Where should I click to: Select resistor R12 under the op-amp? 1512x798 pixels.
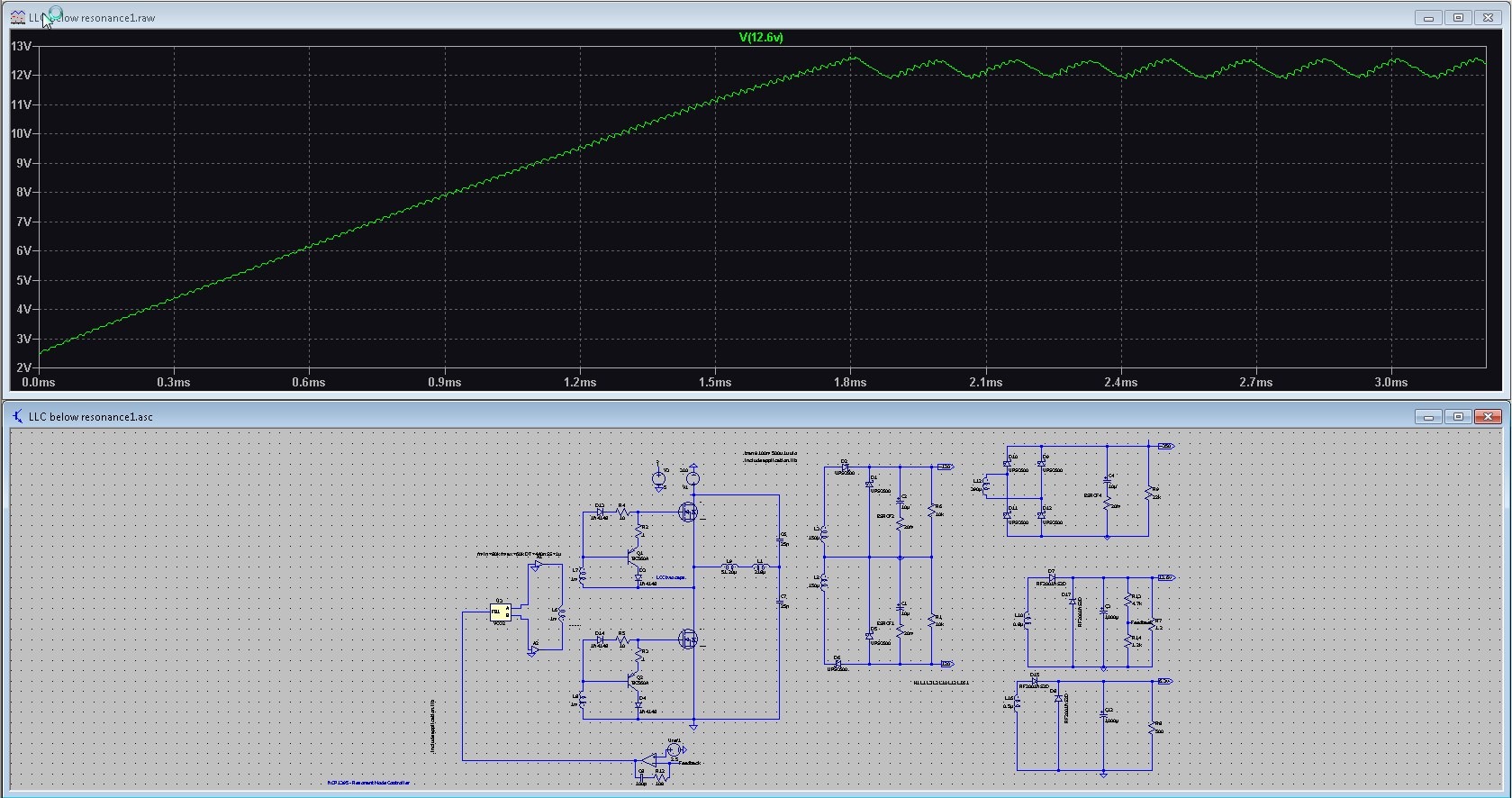[659, 777]
